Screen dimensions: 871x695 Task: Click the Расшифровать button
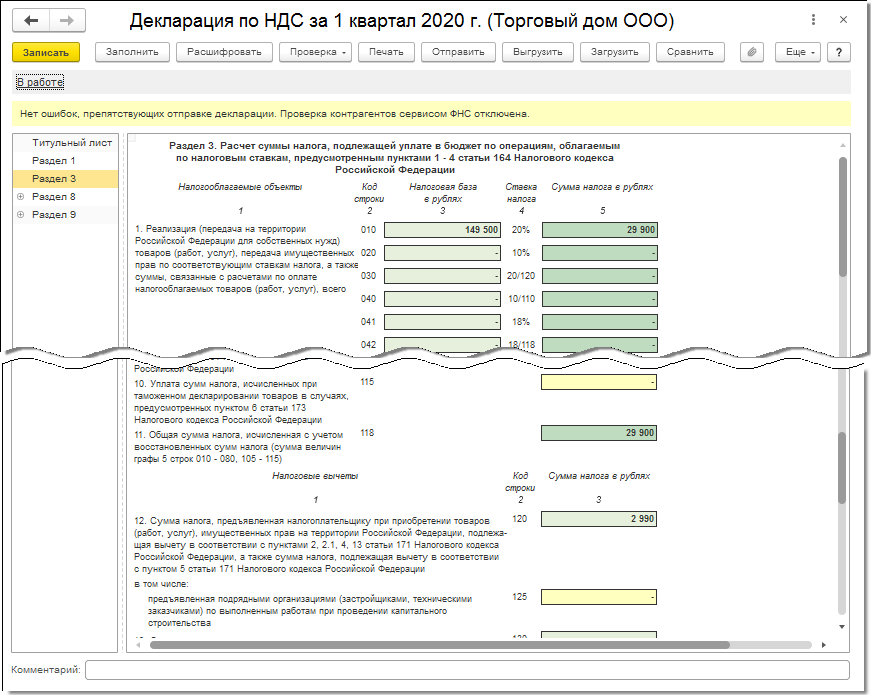224,52
